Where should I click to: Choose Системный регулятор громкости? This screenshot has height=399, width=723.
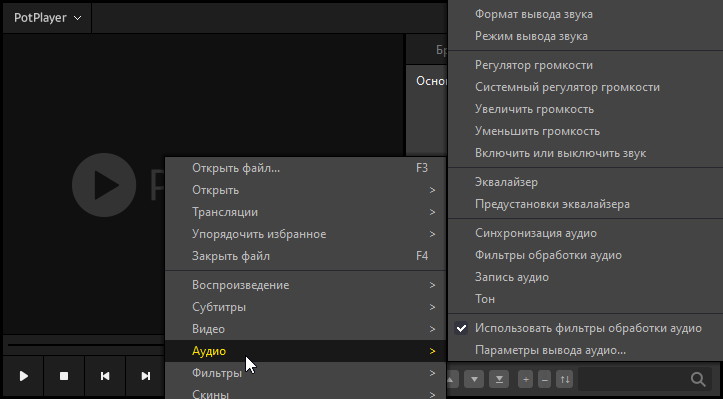[586, 87]
